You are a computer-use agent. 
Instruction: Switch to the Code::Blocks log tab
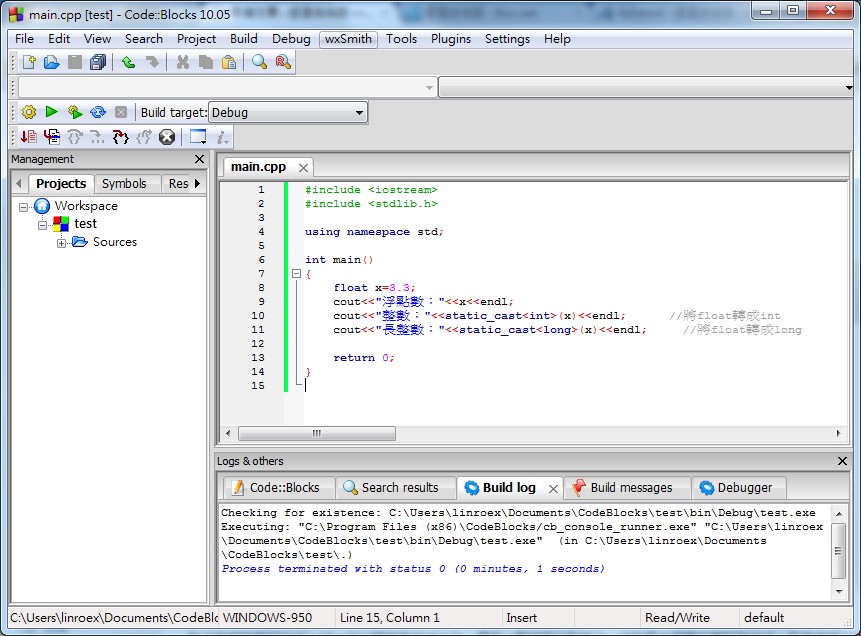tap(278, 488)
